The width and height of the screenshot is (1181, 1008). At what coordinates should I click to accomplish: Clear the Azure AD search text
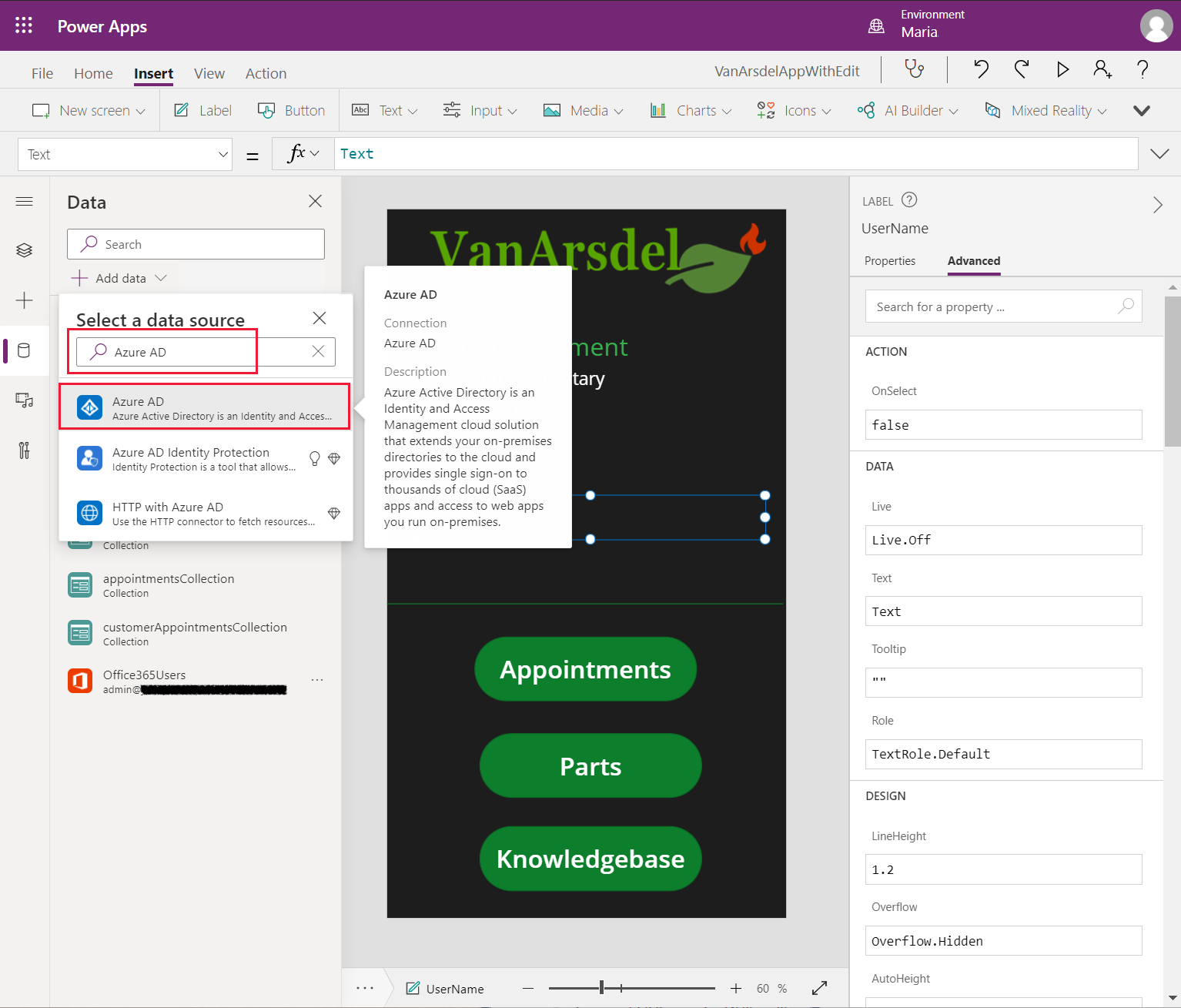point(318,351)
